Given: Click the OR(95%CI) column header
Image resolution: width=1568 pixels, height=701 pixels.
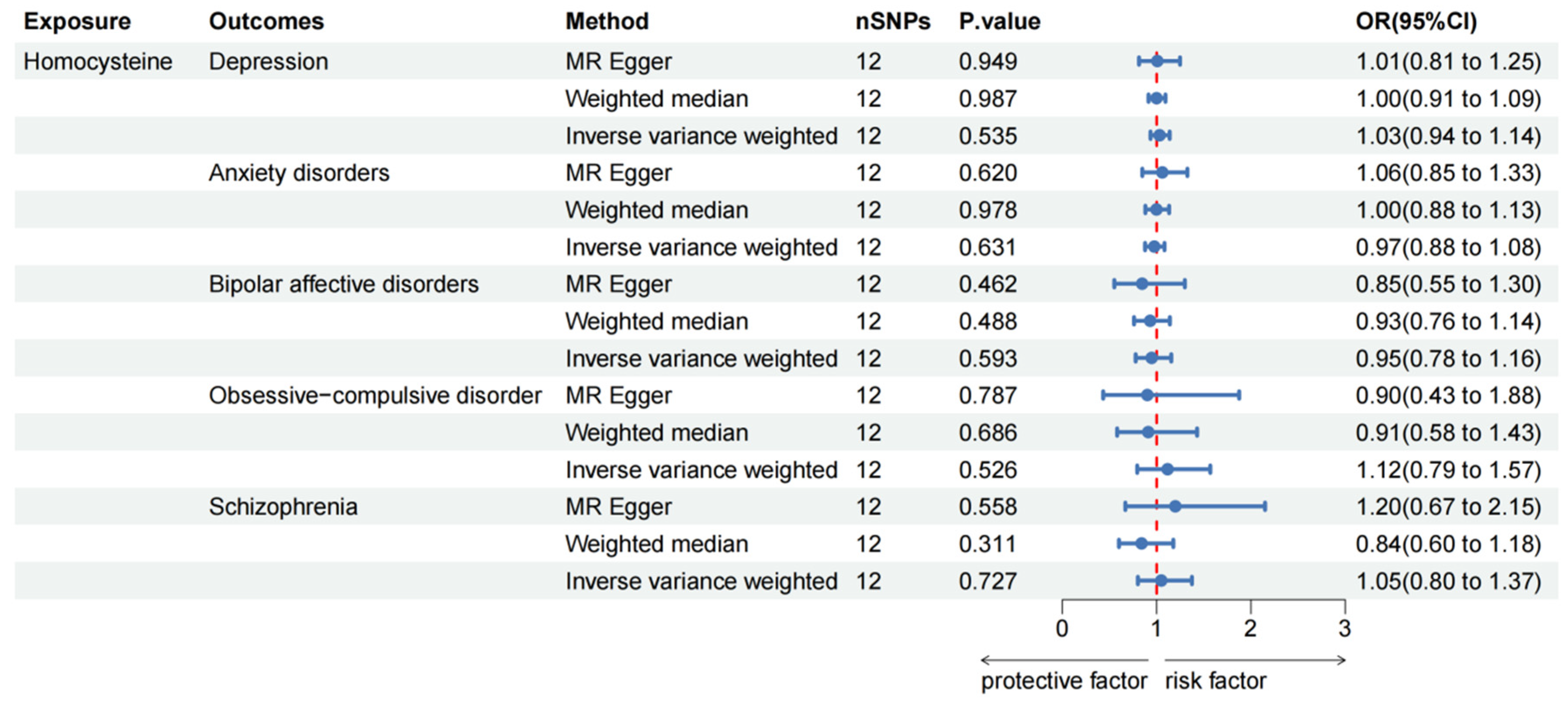Looking at the screenshot, I should pos(1416,21).
